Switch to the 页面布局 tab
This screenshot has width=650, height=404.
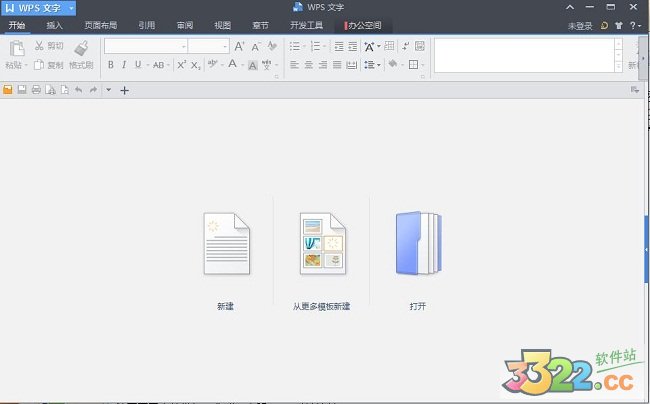(x=100, y=26)
